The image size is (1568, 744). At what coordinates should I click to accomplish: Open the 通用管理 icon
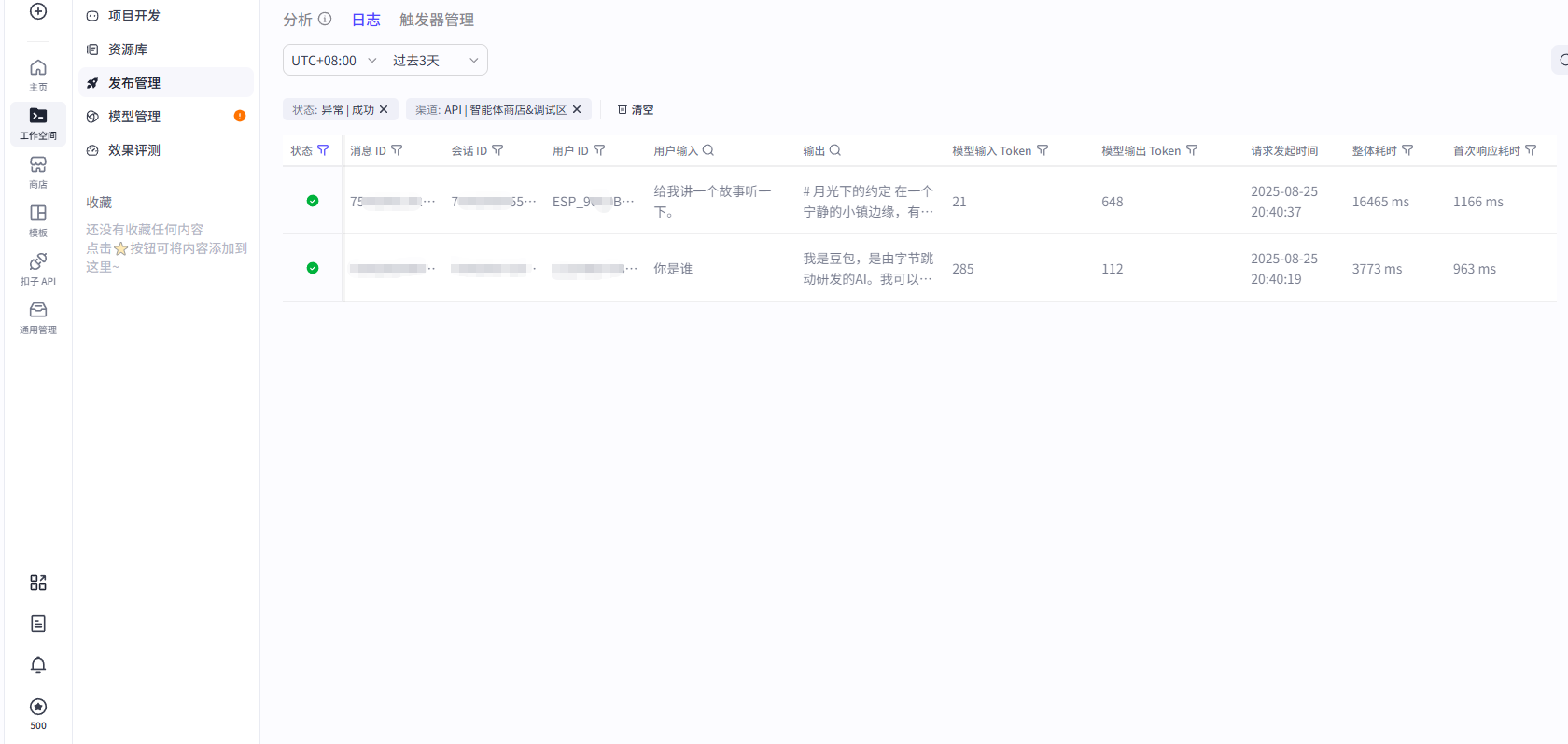38,317
